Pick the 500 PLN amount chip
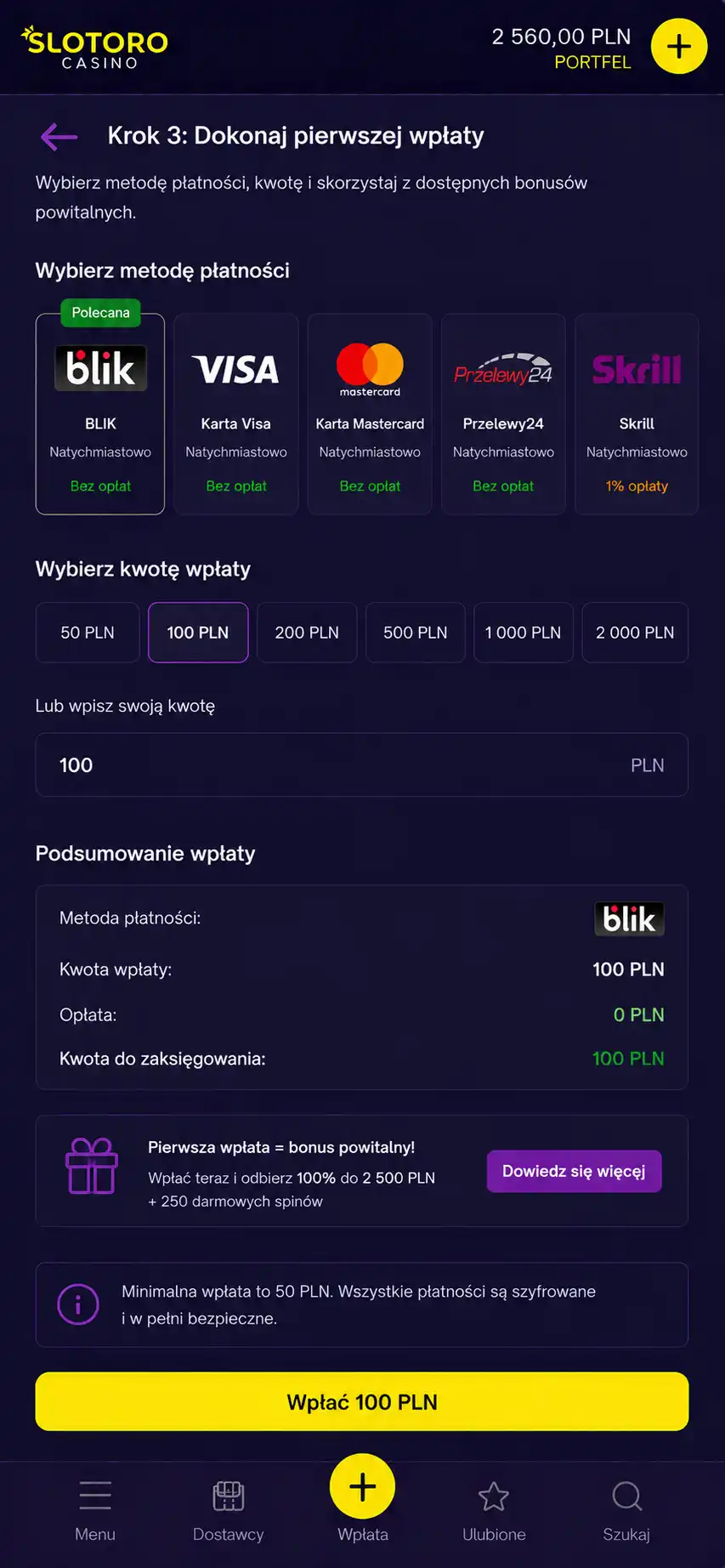Image resolution: width=725 pixels, height=1568 pixels. point(416,633)
